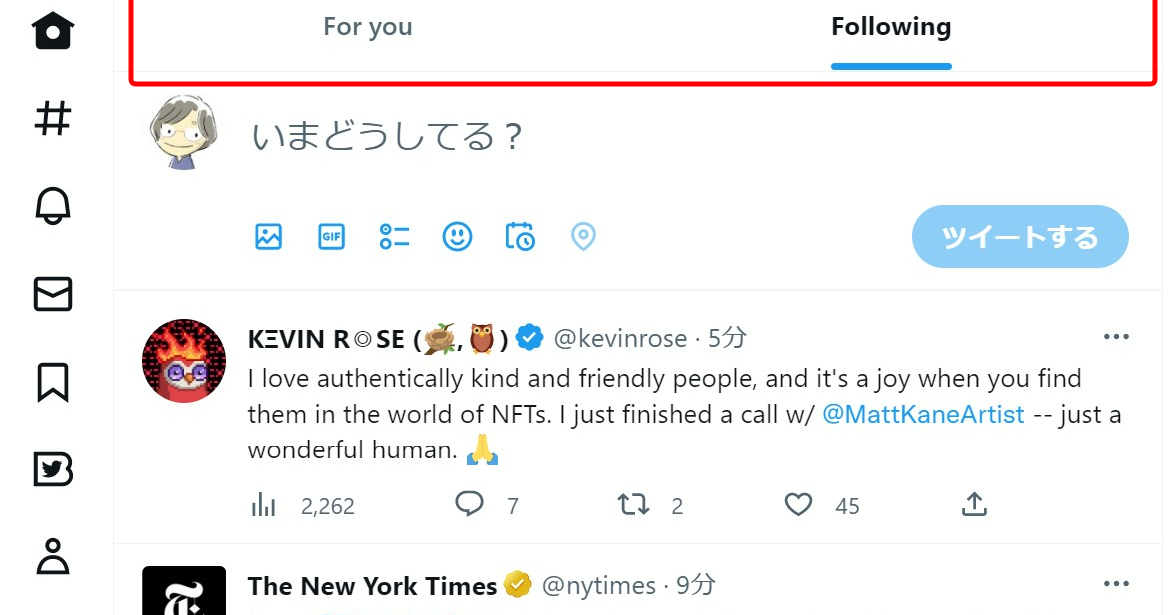Image resolution: width=1176 pixels, height=615 pixels.
Task: Go to Home in the sidebar
Action: 53,30
